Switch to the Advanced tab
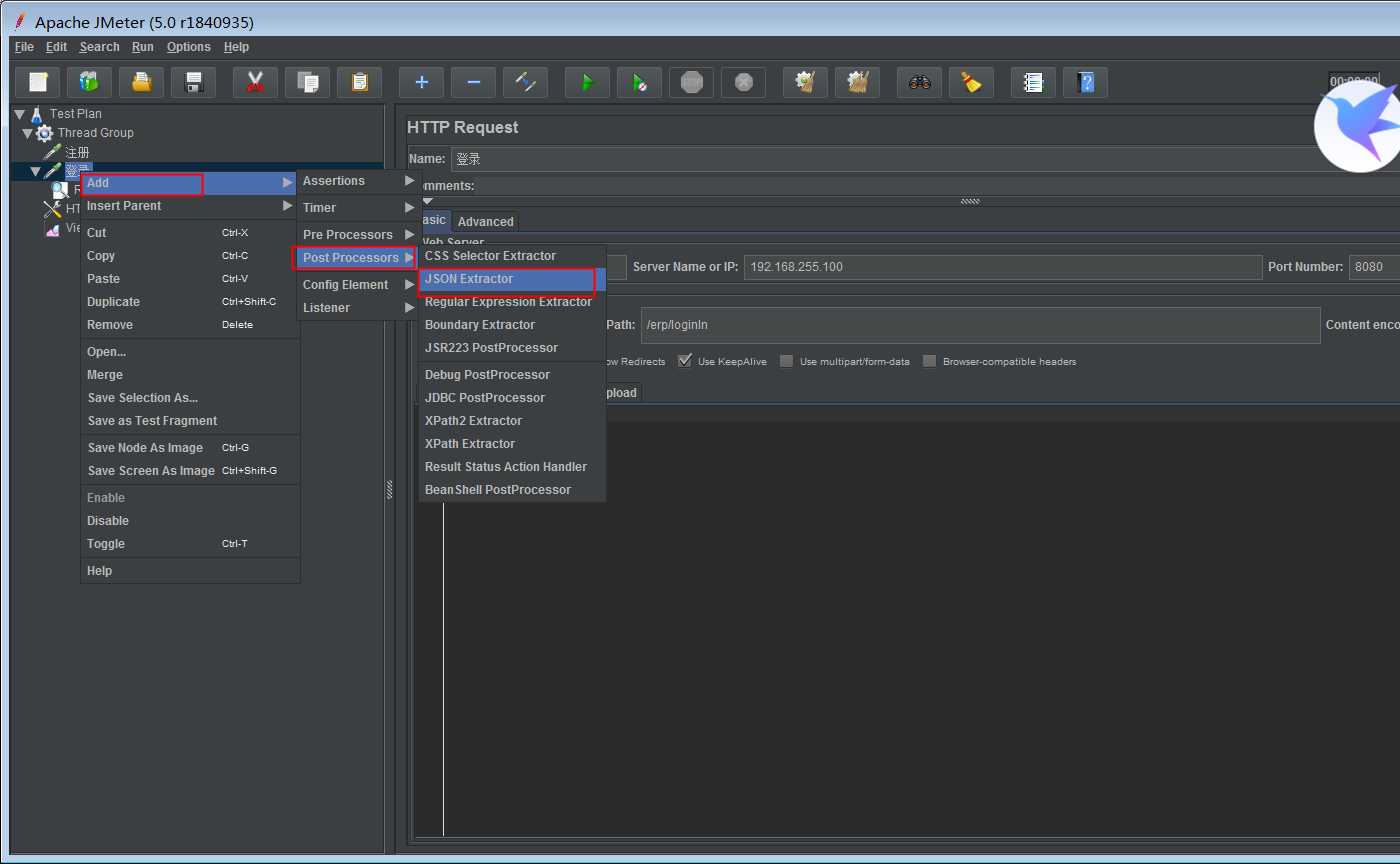This screenshot has height=864, width=1400. 485,222
